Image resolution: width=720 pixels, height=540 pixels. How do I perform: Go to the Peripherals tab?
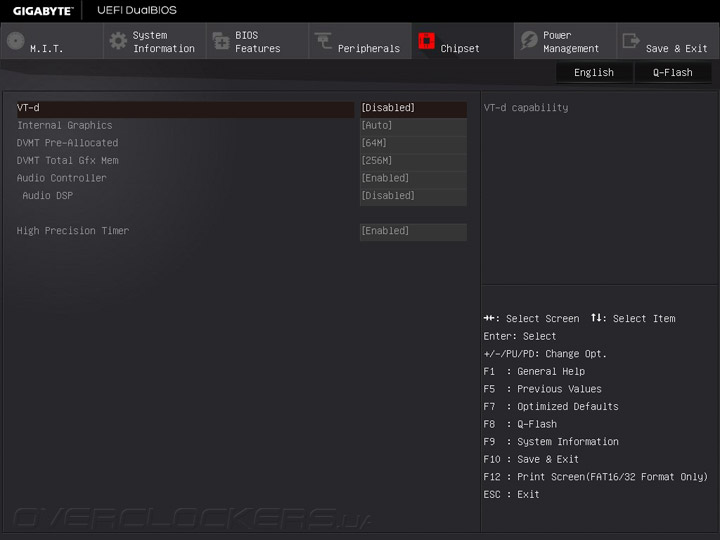point(360,41)
